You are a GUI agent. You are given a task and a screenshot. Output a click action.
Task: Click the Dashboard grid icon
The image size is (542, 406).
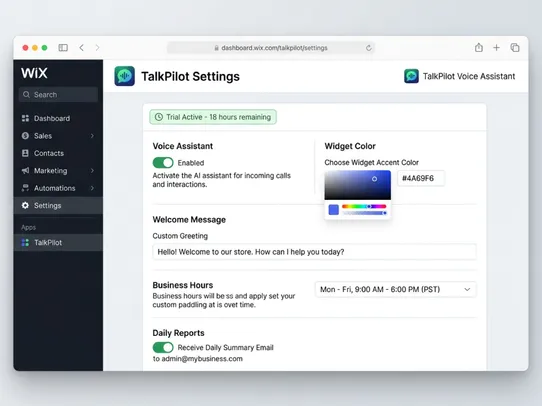[x=25, y=118]
